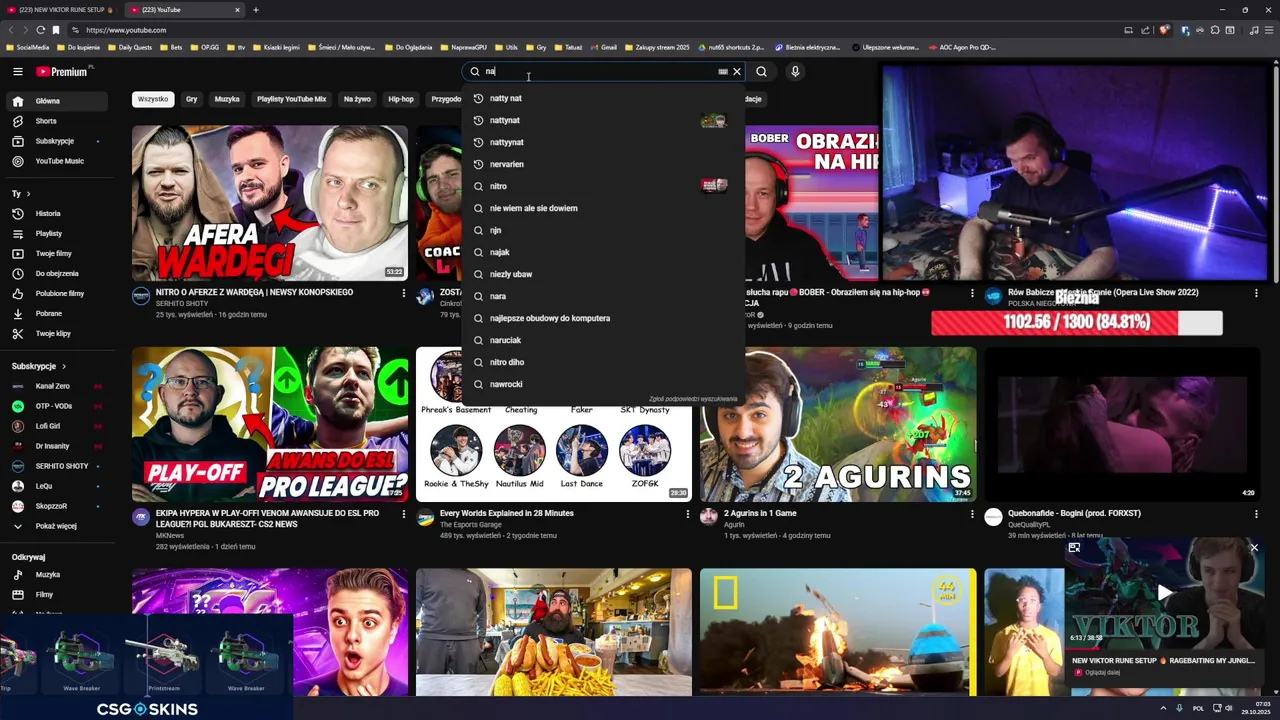Open Playlisty in the sidebar
The width and height of the screenshot is (1280, 720).
[58, 233]
